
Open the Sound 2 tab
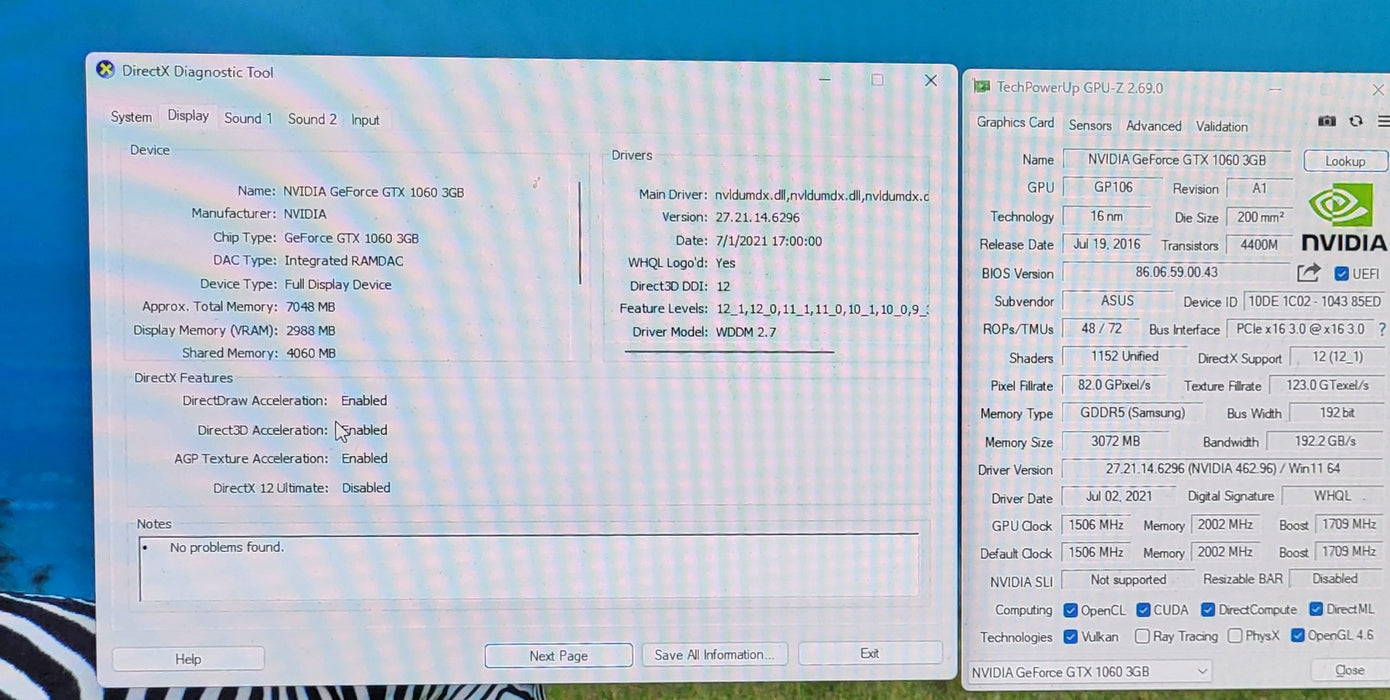pos(312,119)
